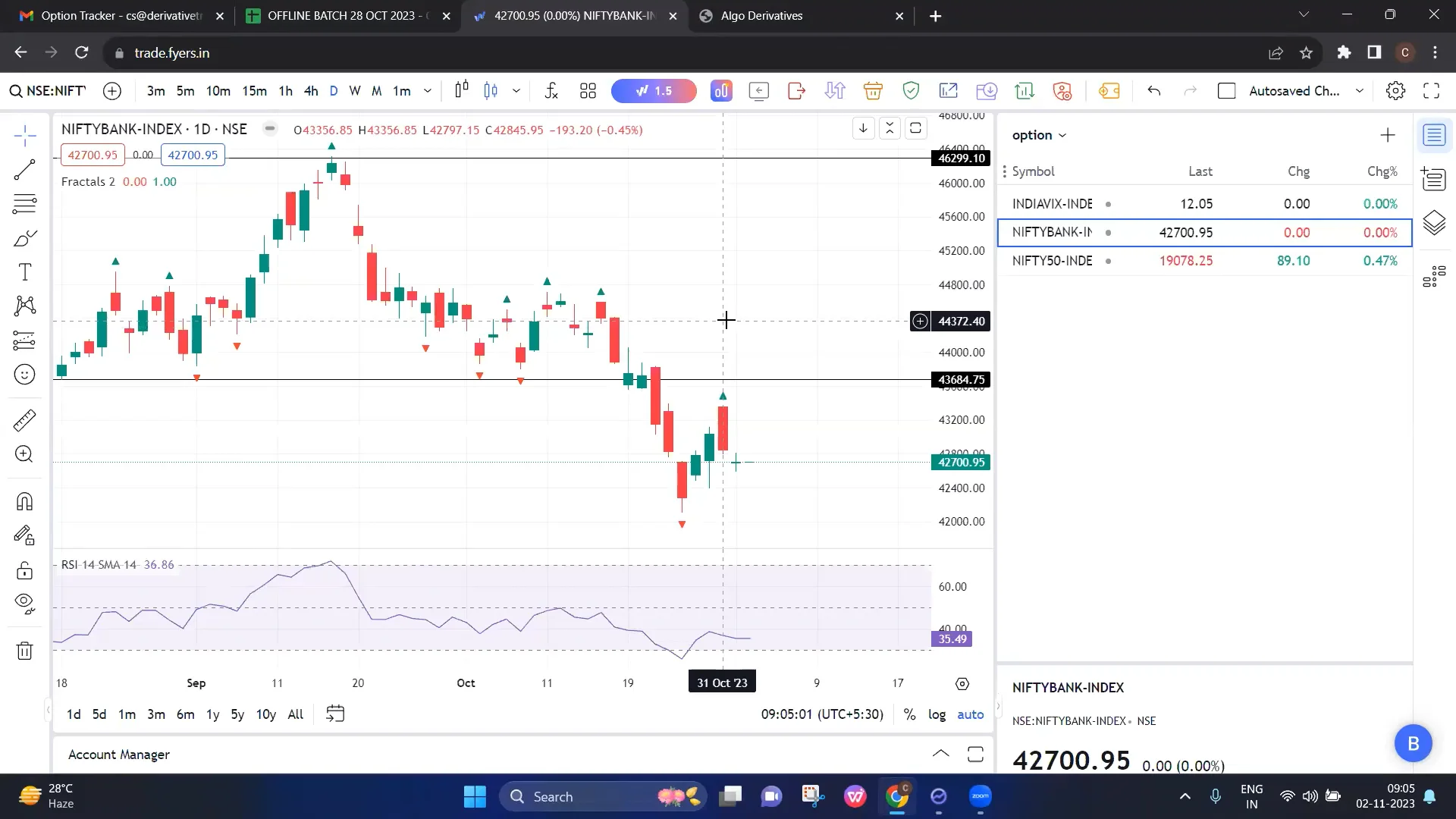Select the text annotation tool
The height and width of the screenshot is (819, 1456).
(24, 272)
